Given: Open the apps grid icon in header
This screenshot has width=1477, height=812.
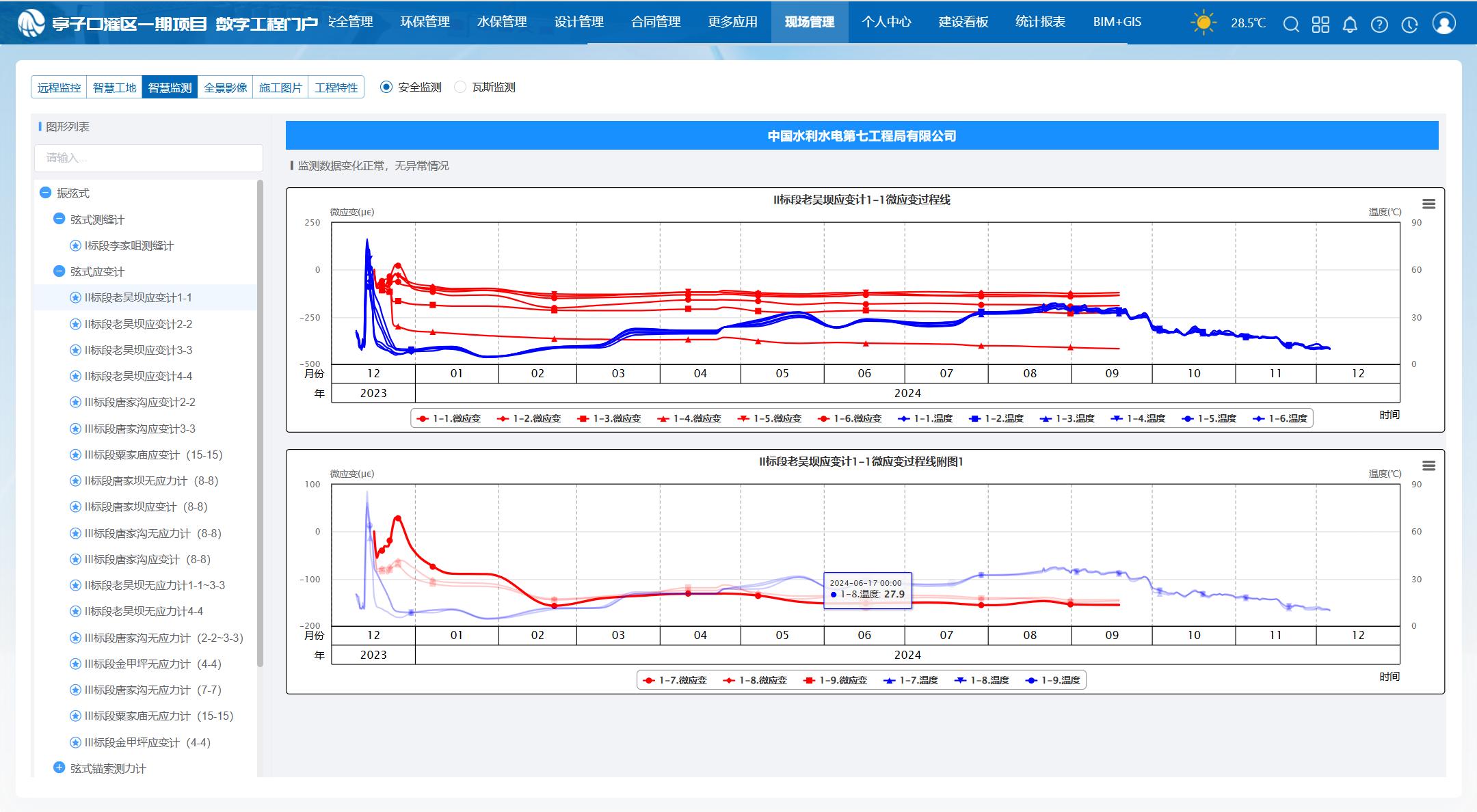Looking at the screenshot, I should point(1320,25).
